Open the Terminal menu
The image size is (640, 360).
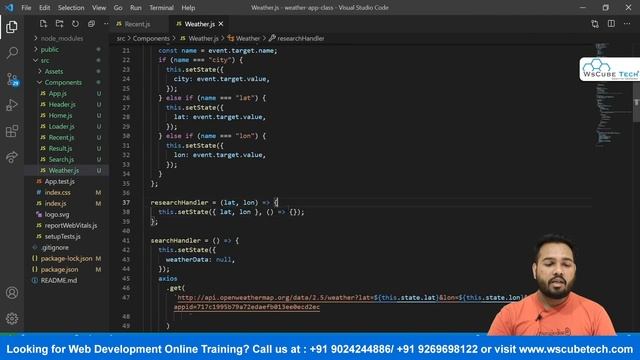click(161, 8)
